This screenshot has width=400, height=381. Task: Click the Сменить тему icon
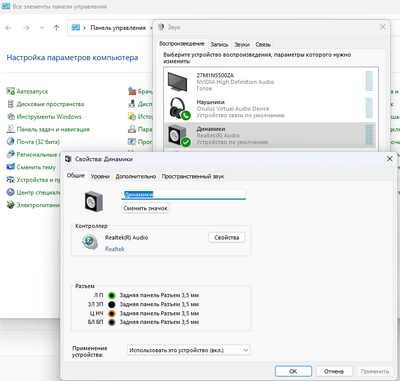click(11, 167)
